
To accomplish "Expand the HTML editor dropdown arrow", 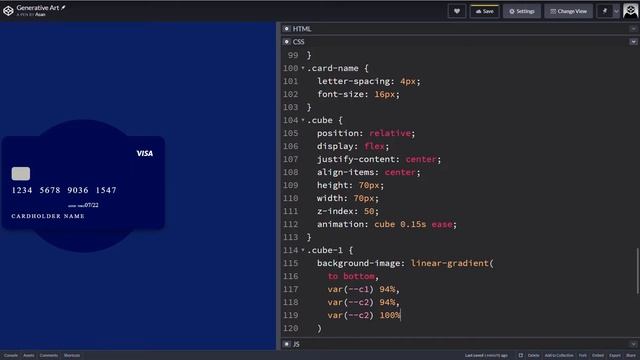I will tap(633, 29).
